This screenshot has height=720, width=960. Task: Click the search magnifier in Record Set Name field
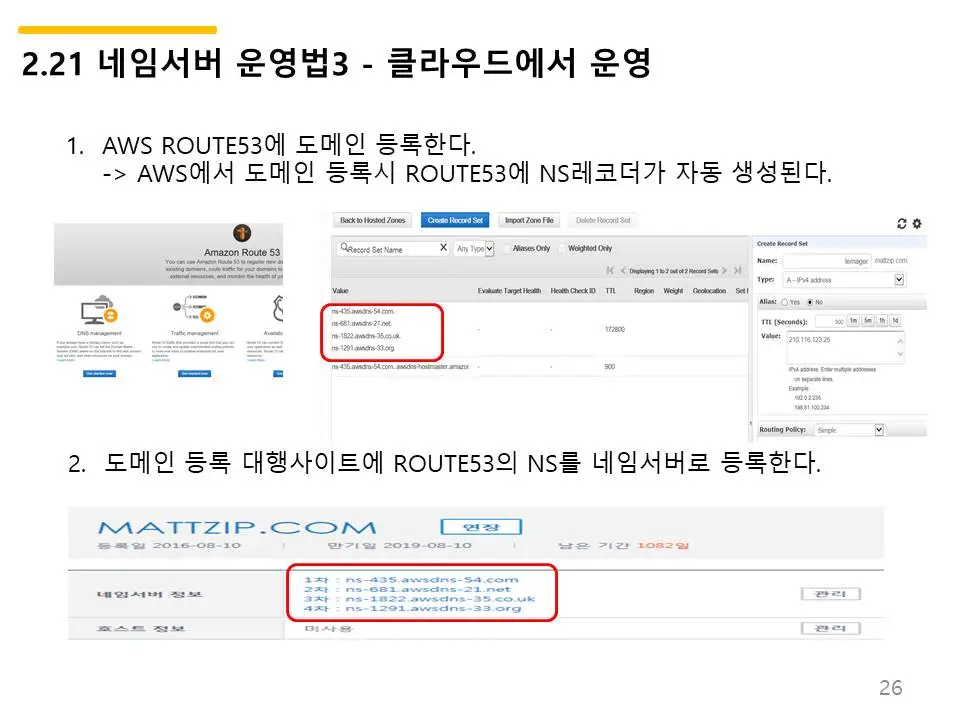click(x=345, y=247)
